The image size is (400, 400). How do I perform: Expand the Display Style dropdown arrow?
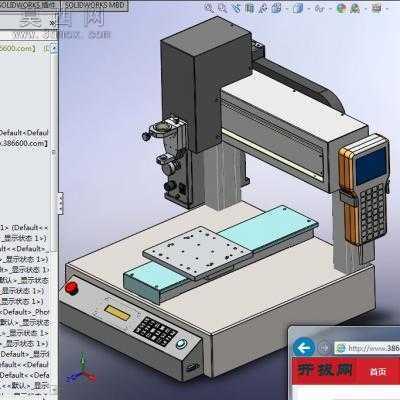point(309,9)
